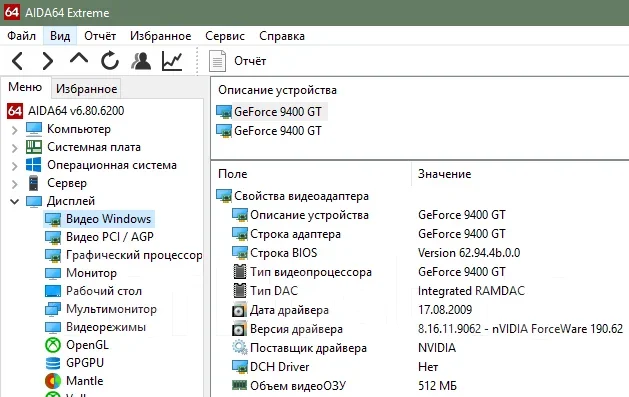Screen dimensions: 629x397
Task: Click the Системная плата motherboard icon
Action: [34, 147]
